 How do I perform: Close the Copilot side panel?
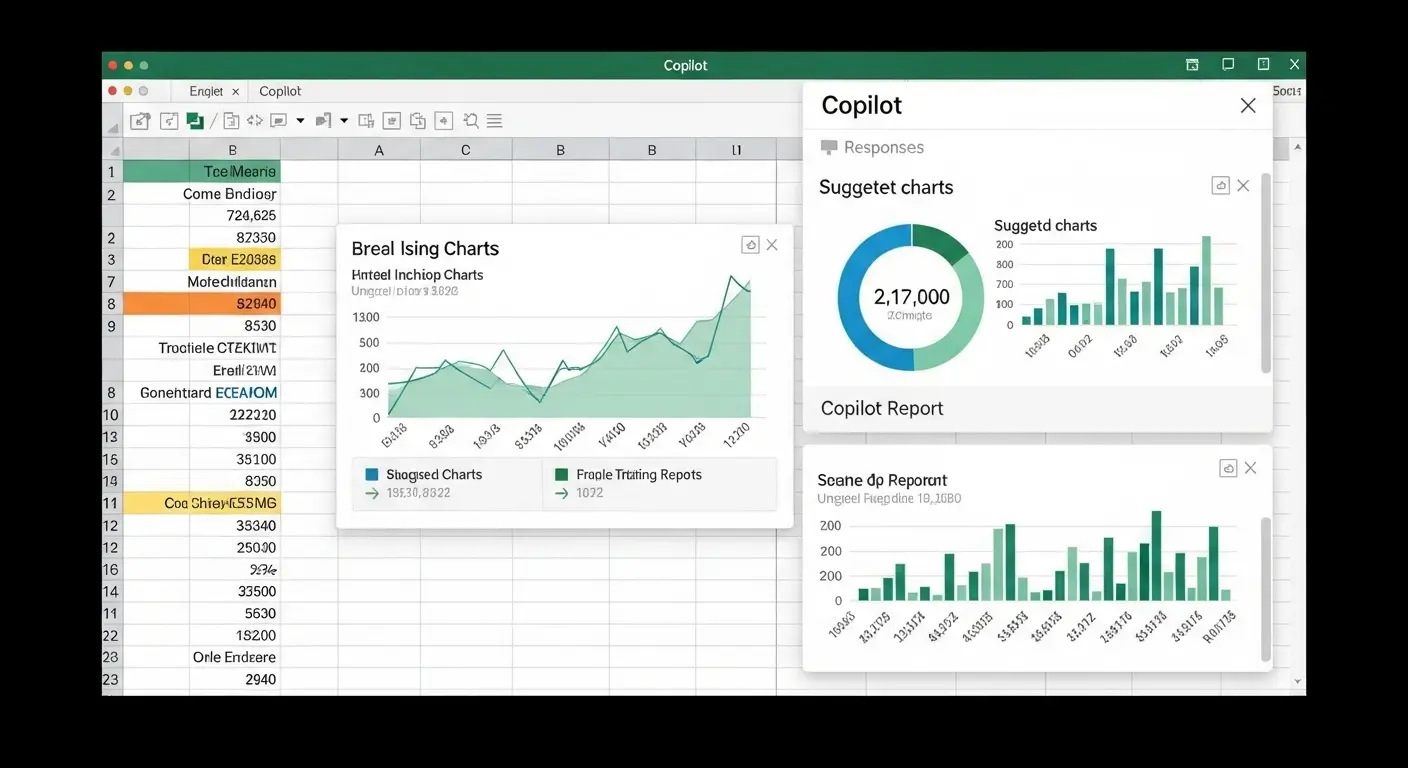click(x=1248, y=105)
